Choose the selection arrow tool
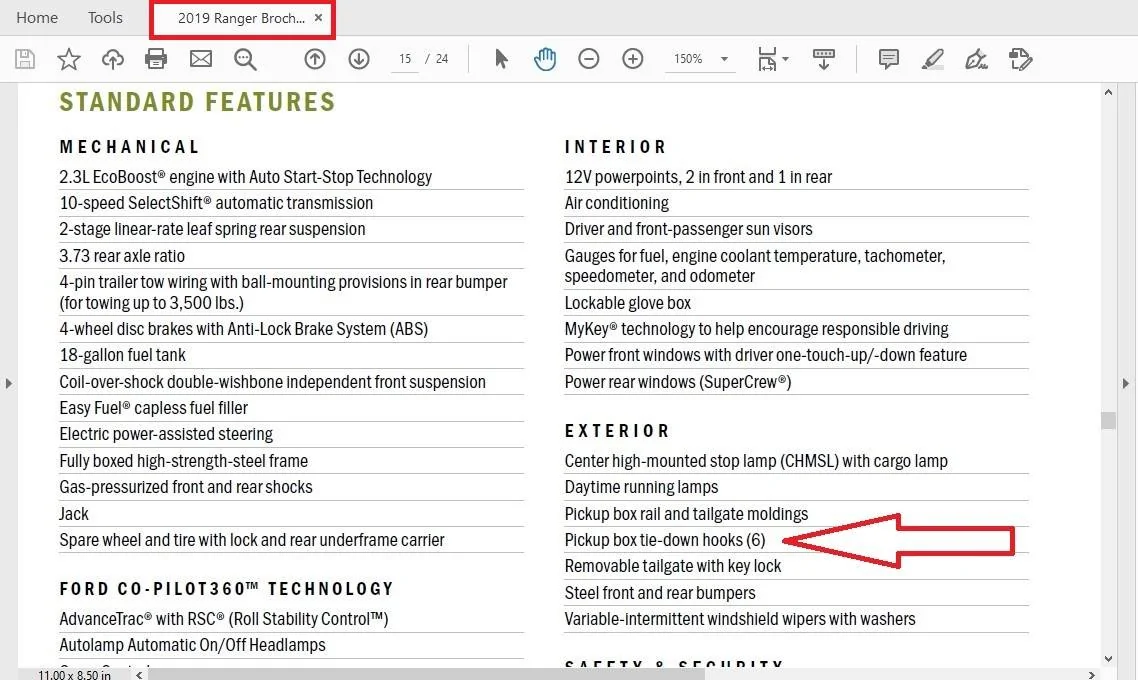 pyautogui.click(x=501, y=59)
